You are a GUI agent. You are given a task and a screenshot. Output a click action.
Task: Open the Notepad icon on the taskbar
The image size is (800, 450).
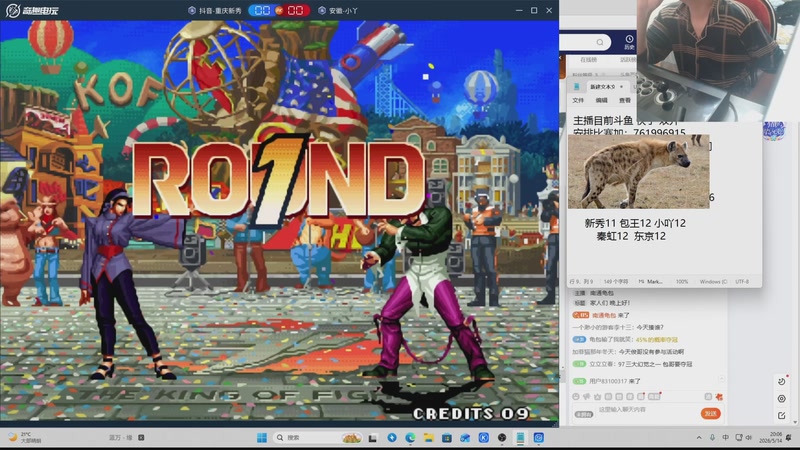click(x=520, y=438)
